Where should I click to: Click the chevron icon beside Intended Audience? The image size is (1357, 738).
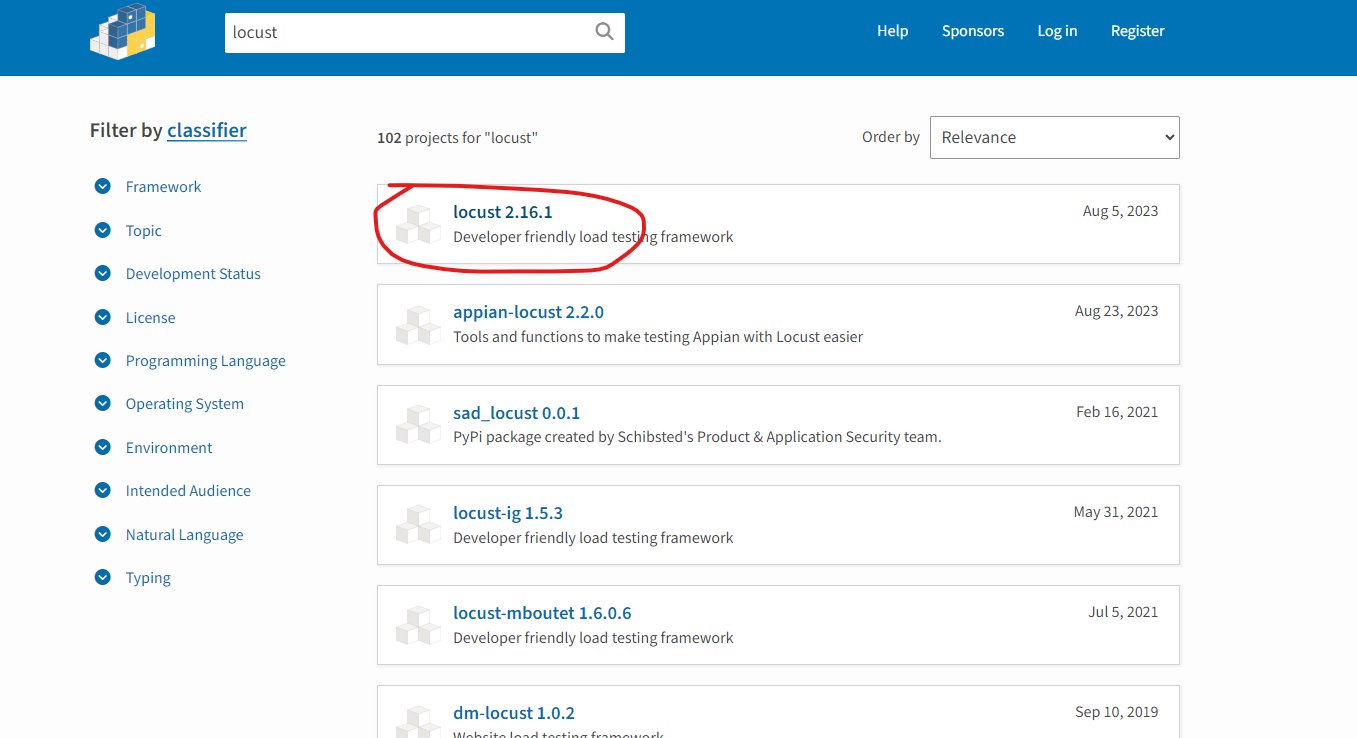click(102, 490)
